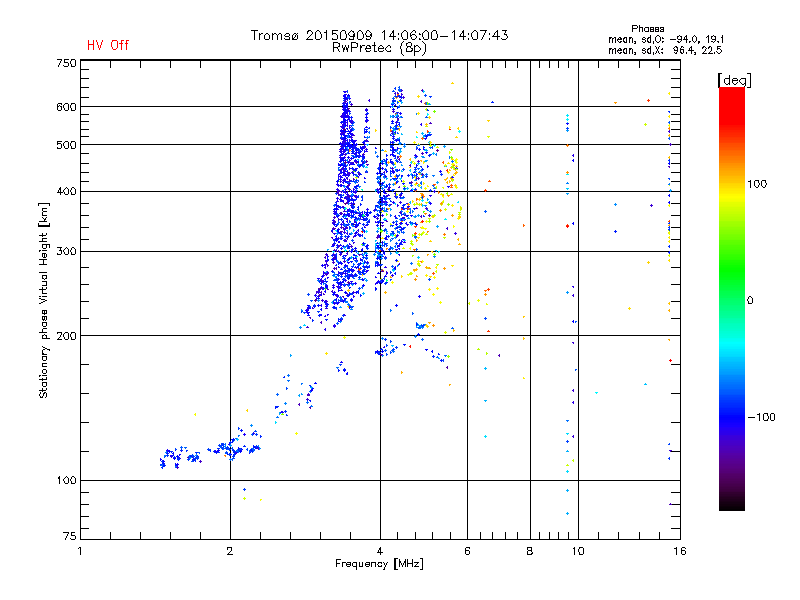Viewport: 800px width, 600px height.
Task: Click the black bottom of the colorbar
Action: click(732, 503)
